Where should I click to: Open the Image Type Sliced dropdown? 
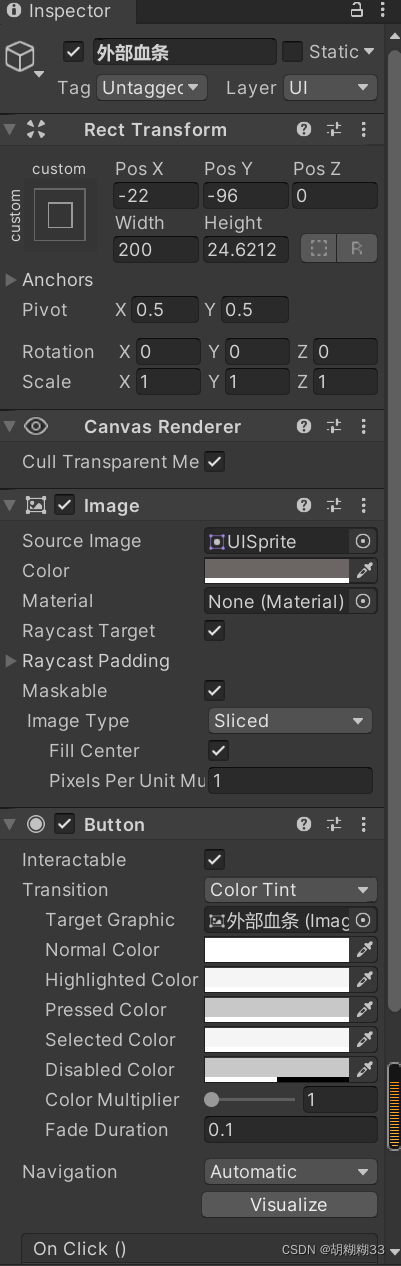pyautogui.click(x=289, y=721)
